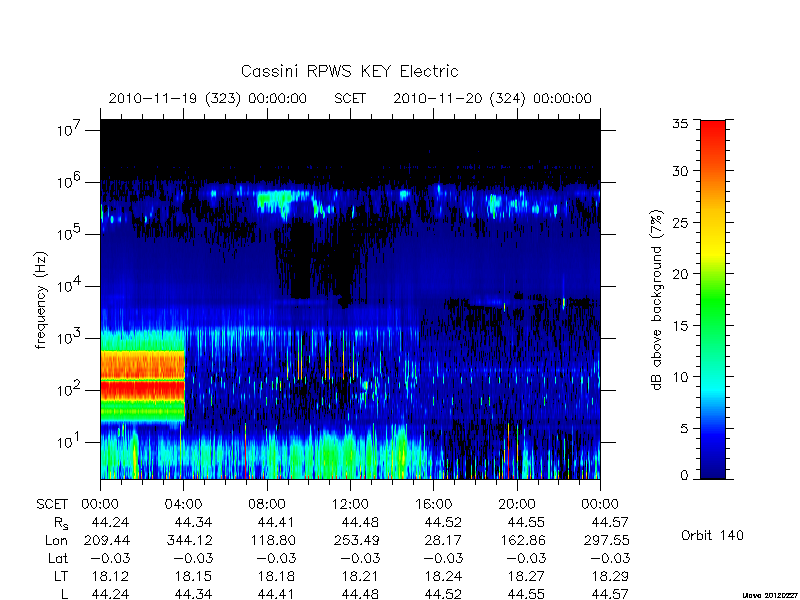Click the intense red band near 100 Hz

click(142, 390)
